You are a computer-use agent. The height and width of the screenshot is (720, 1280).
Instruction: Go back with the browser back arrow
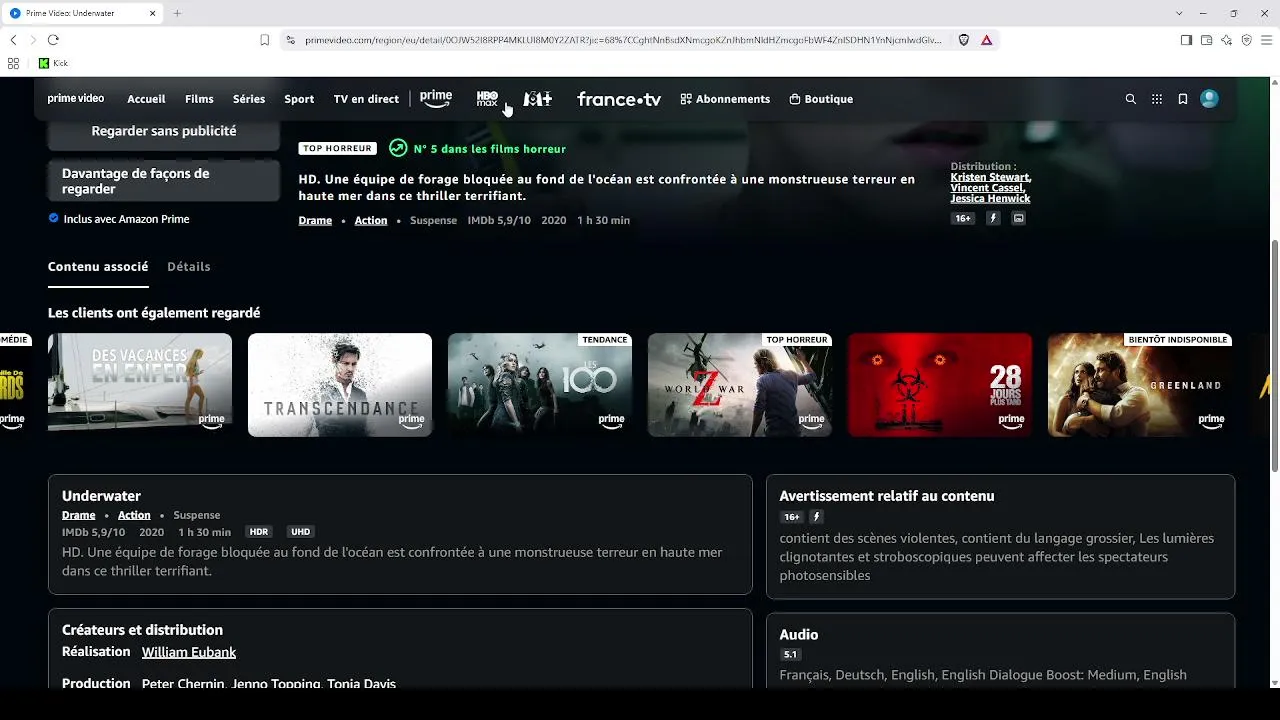point(13,40)
